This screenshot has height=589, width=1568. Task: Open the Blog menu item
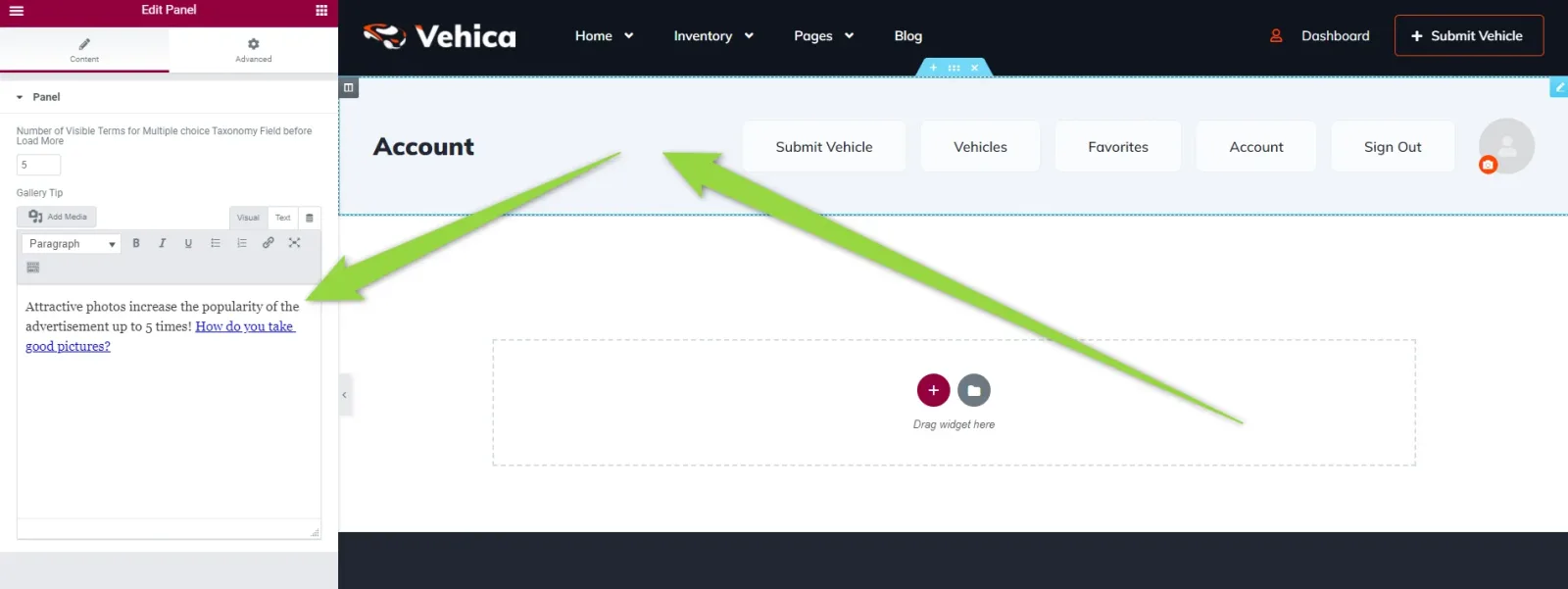tap(908, 36)
